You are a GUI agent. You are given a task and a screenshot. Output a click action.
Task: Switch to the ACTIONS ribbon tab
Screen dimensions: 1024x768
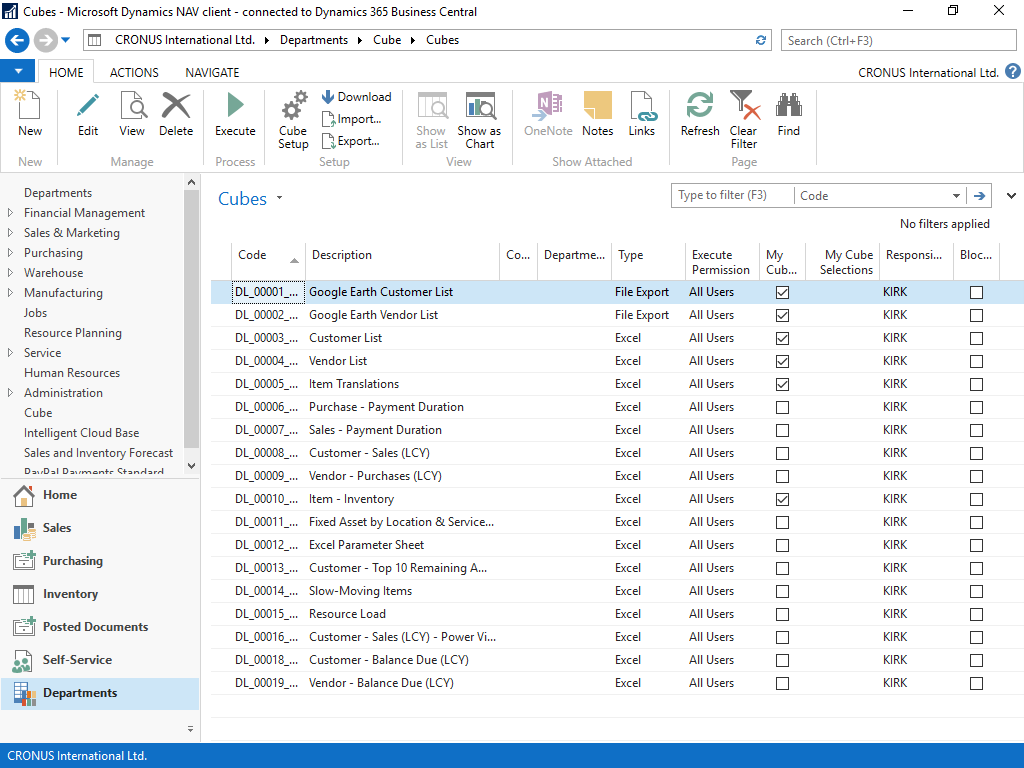pyautogui.click(x=134, y=72)
